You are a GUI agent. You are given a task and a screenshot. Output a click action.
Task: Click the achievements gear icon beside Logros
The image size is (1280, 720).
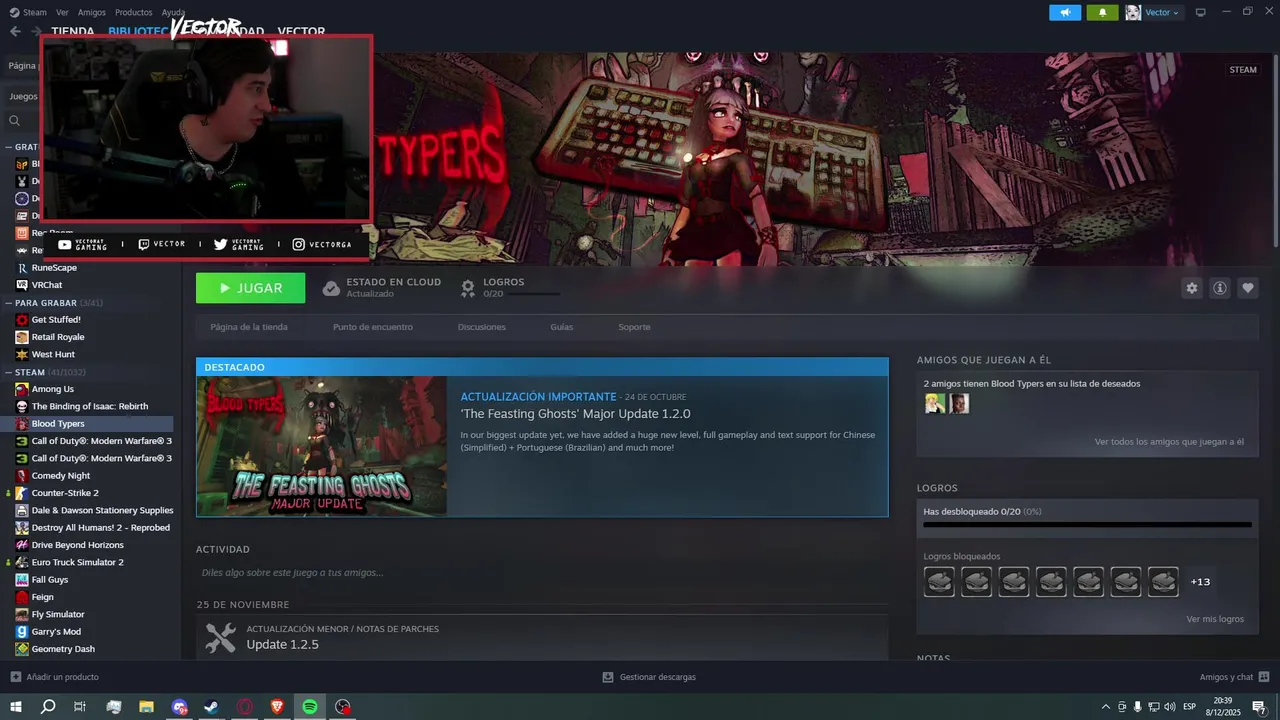pos(467,288)
